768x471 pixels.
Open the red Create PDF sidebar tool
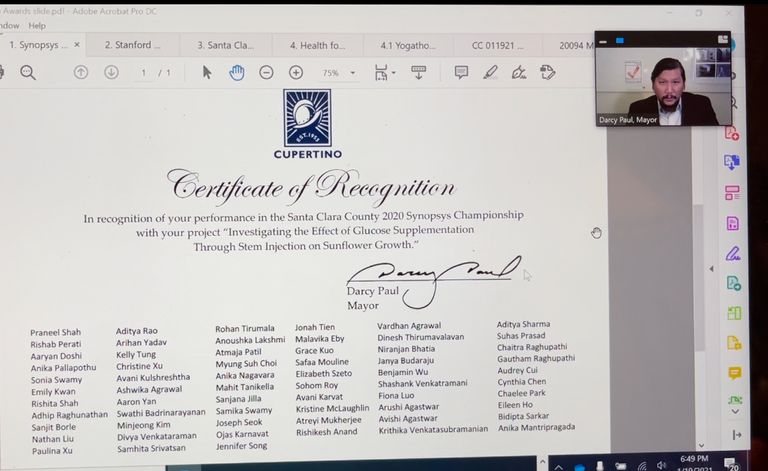coord(732,133)
